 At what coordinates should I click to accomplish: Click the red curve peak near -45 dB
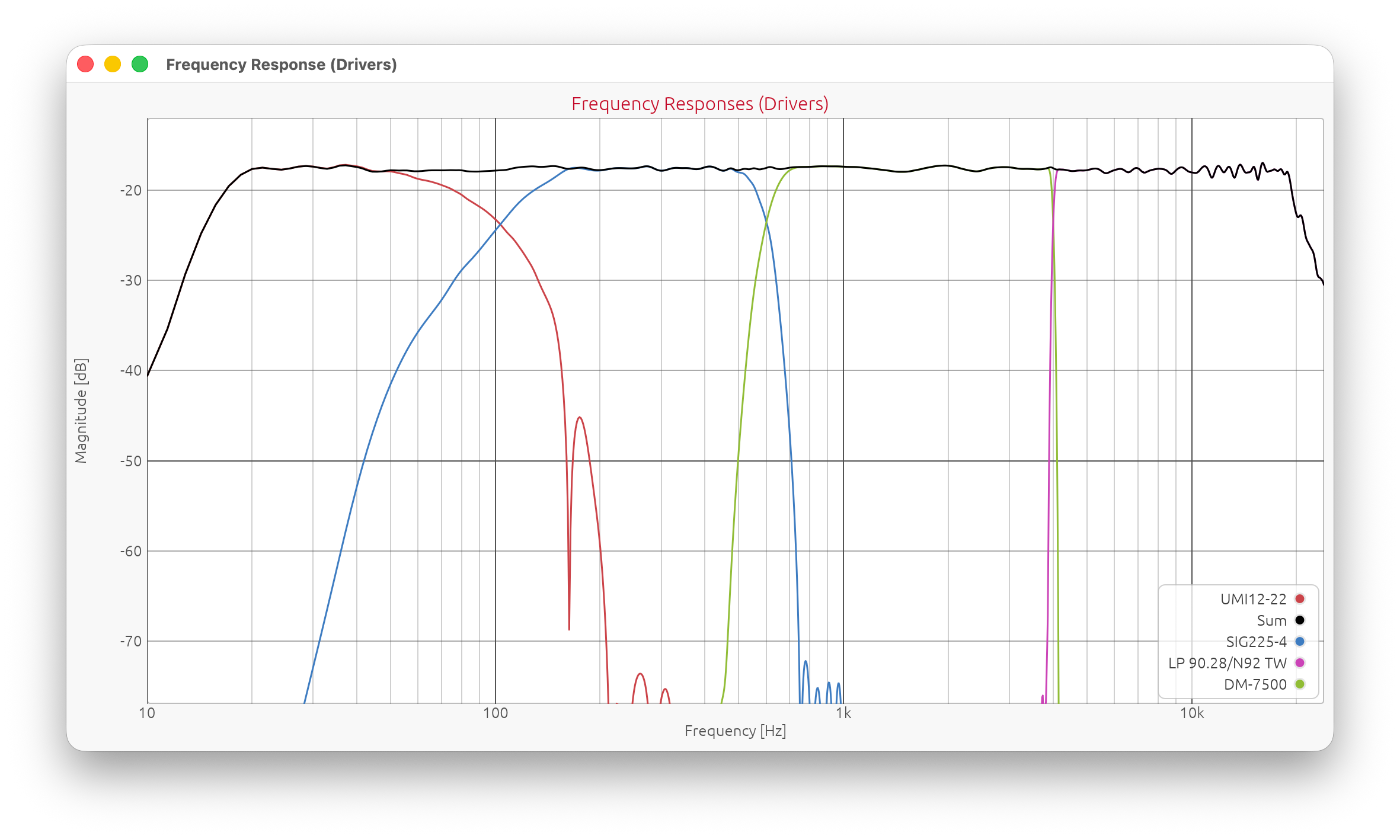[579, 418]
